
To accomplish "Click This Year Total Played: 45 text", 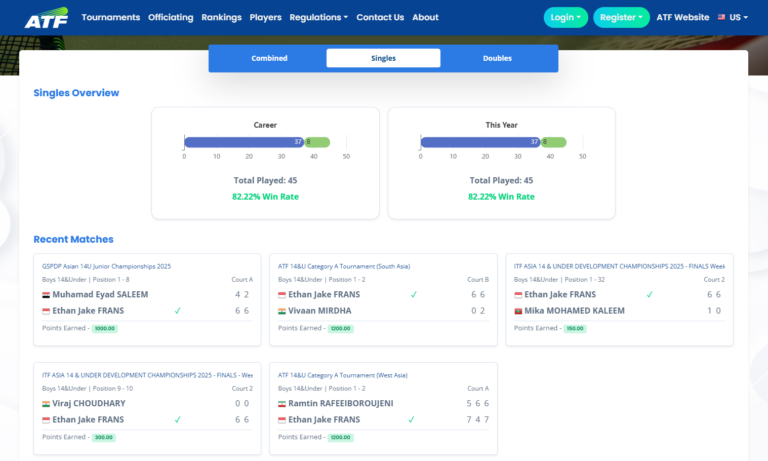I will tap(501, 180).
